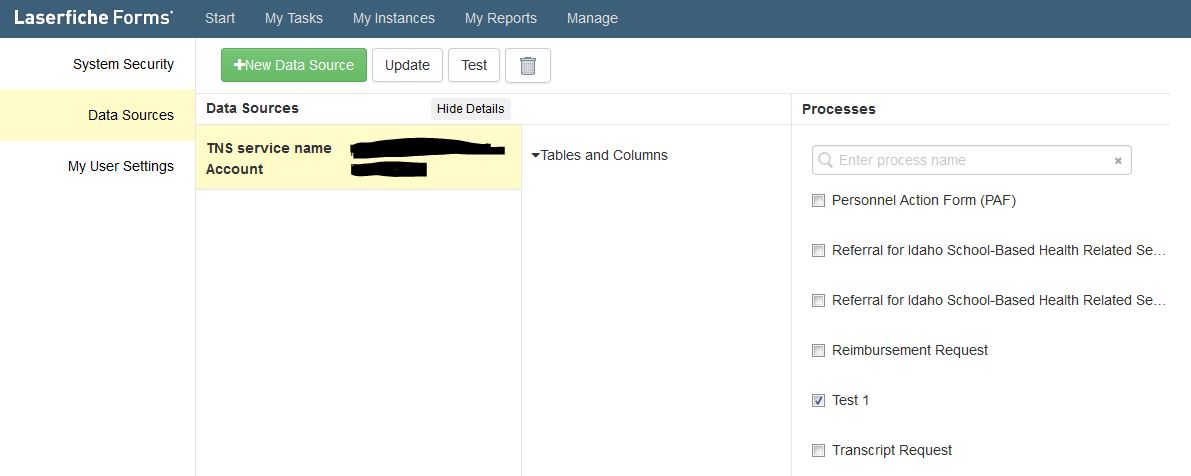Screen dimensions: 1191x476
Task: Check the Transcript Request checkbox
Action: (x=818, y=450)
